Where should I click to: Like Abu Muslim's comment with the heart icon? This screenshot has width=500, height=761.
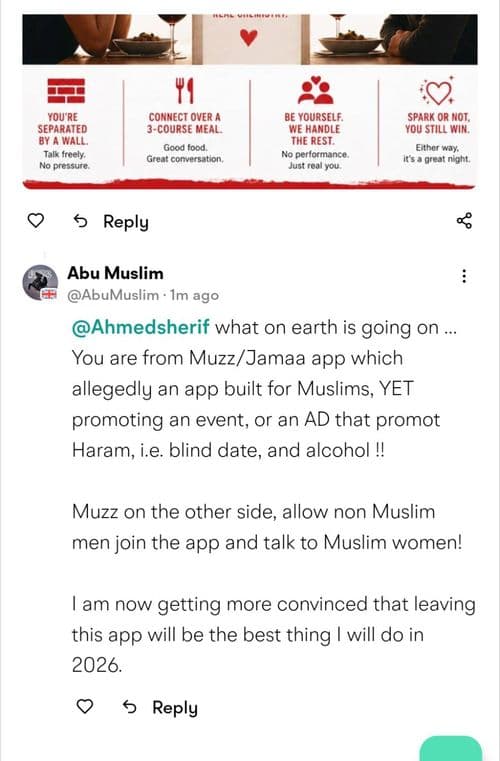click(85, 706)
